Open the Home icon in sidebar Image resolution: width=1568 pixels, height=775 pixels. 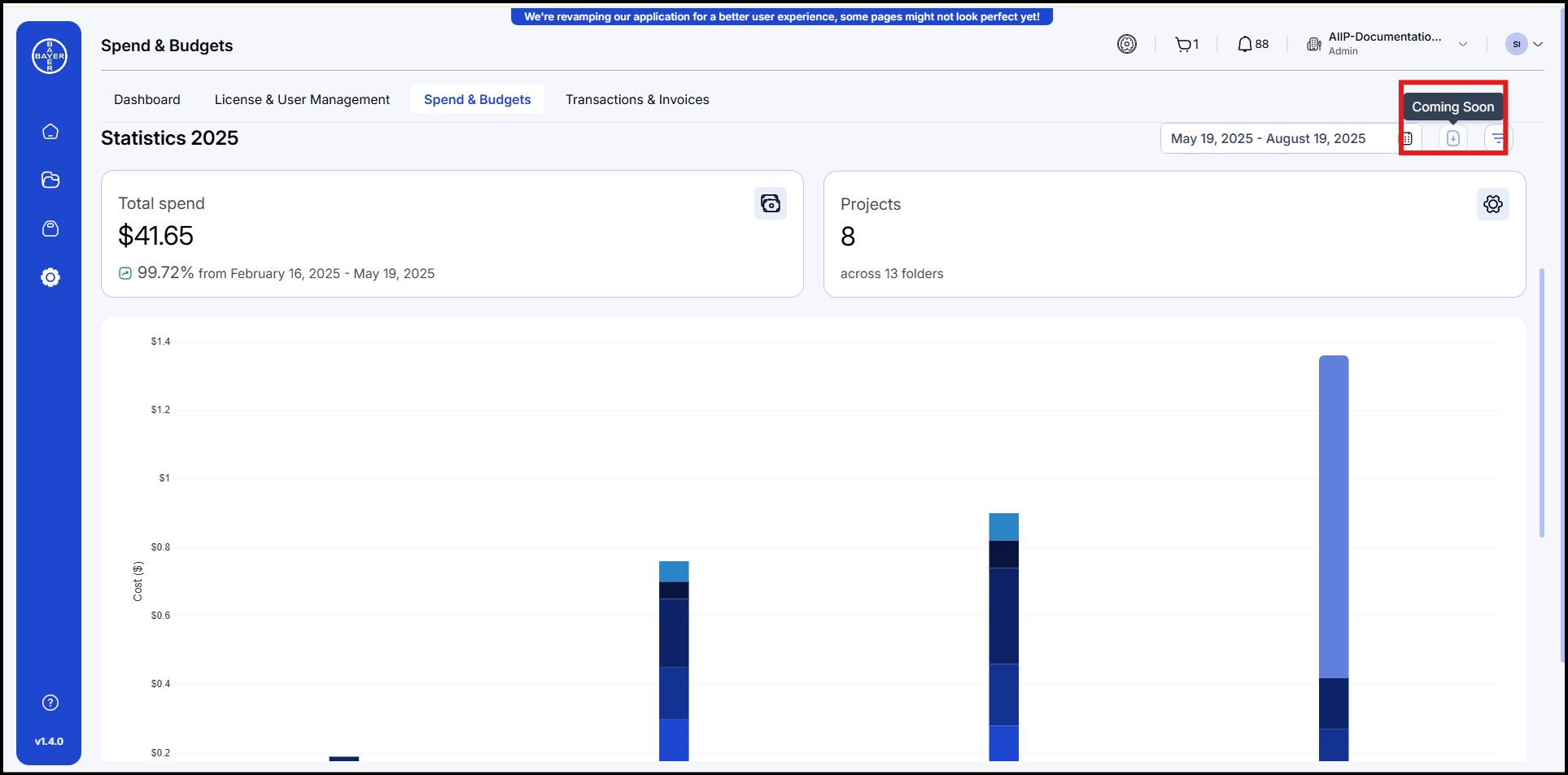click(50, 132)
